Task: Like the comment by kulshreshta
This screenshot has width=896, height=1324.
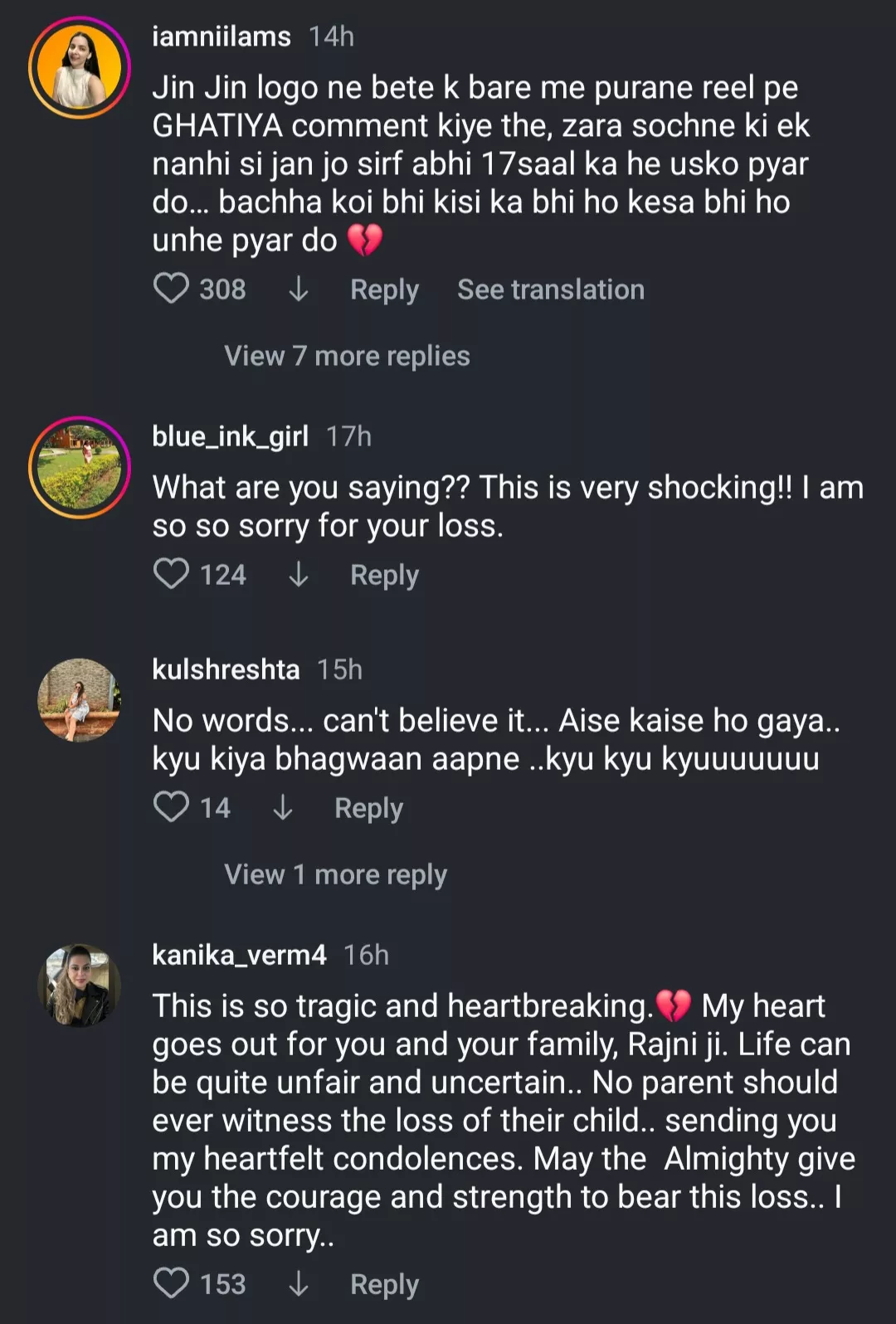Action: click(172, 807)
